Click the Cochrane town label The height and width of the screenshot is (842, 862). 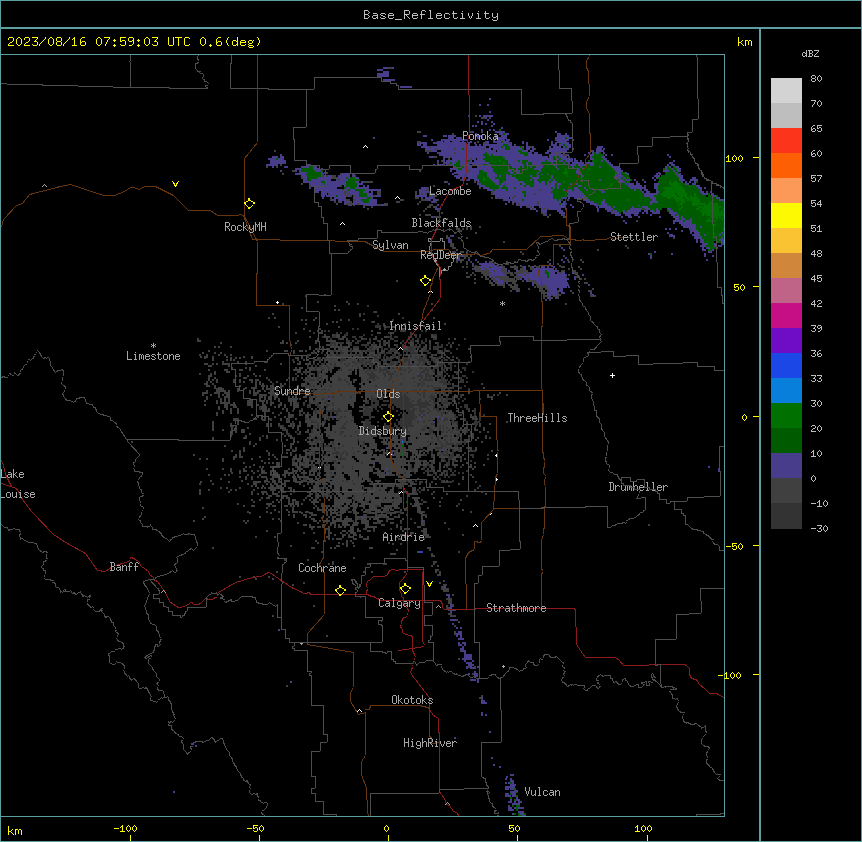322,568
